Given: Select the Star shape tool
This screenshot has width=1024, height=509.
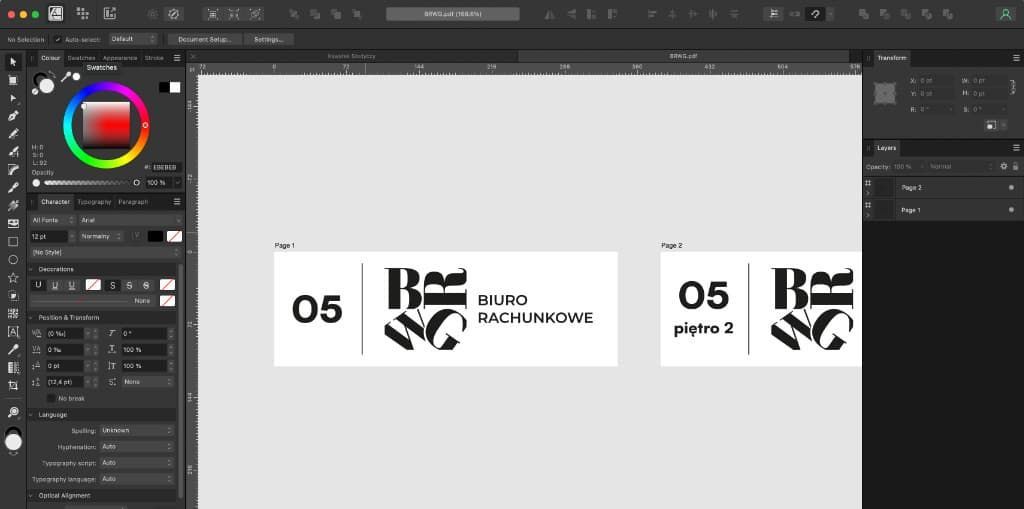Looking at the screenshot, I should pos(13,277).
